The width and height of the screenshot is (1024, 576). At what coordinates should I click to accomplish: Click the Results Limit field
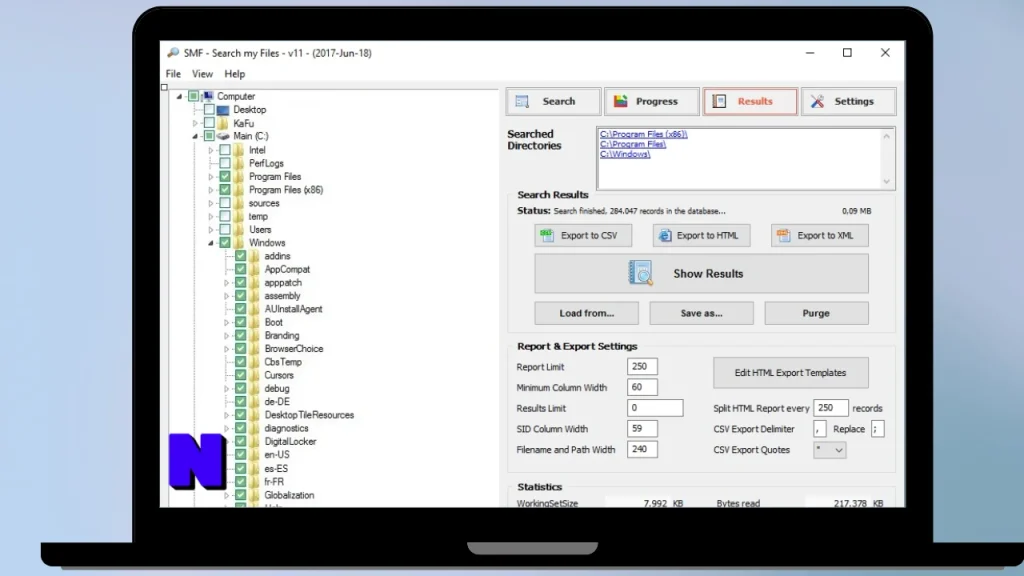tap(655, 408)
